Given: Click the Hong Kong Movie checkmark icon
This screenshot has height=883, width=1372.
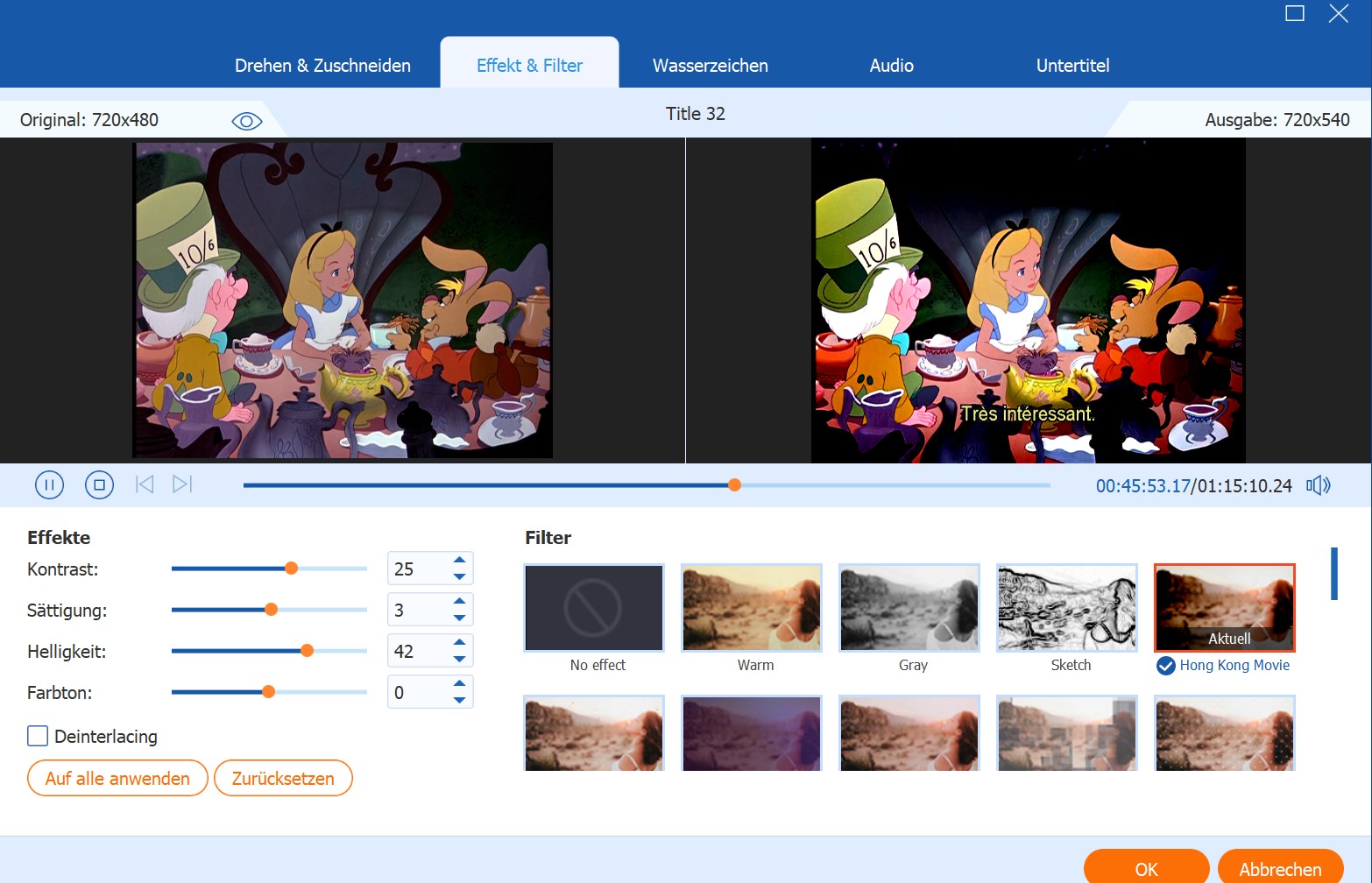Looking at the screenshot, I should [x=1165, y=666].
